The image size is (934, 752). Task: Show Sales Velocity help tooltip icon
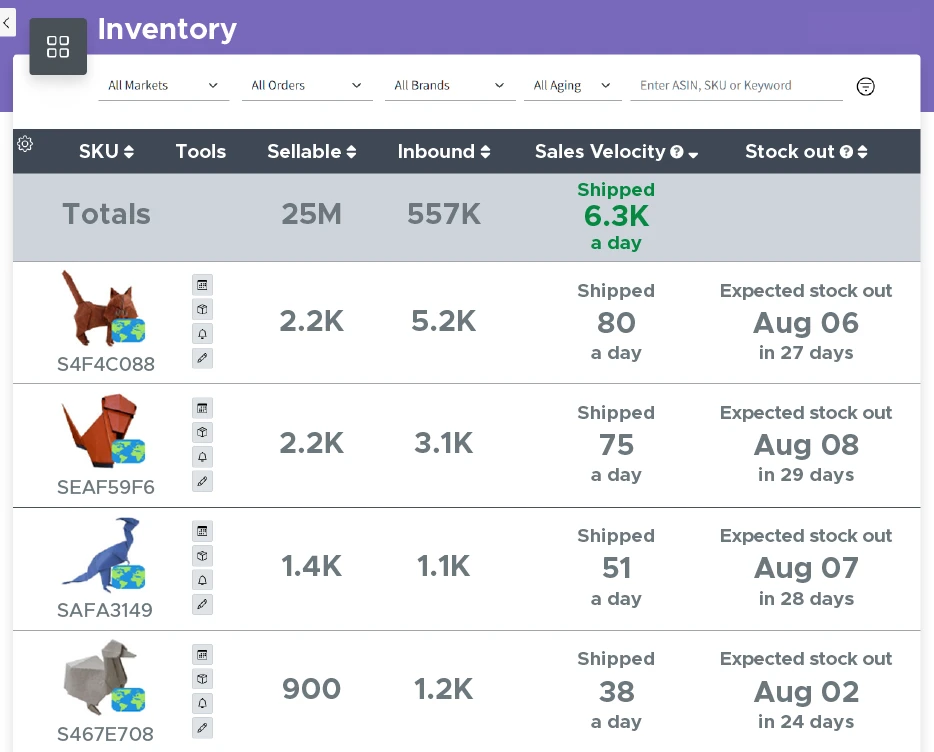(x=676, y=152)
